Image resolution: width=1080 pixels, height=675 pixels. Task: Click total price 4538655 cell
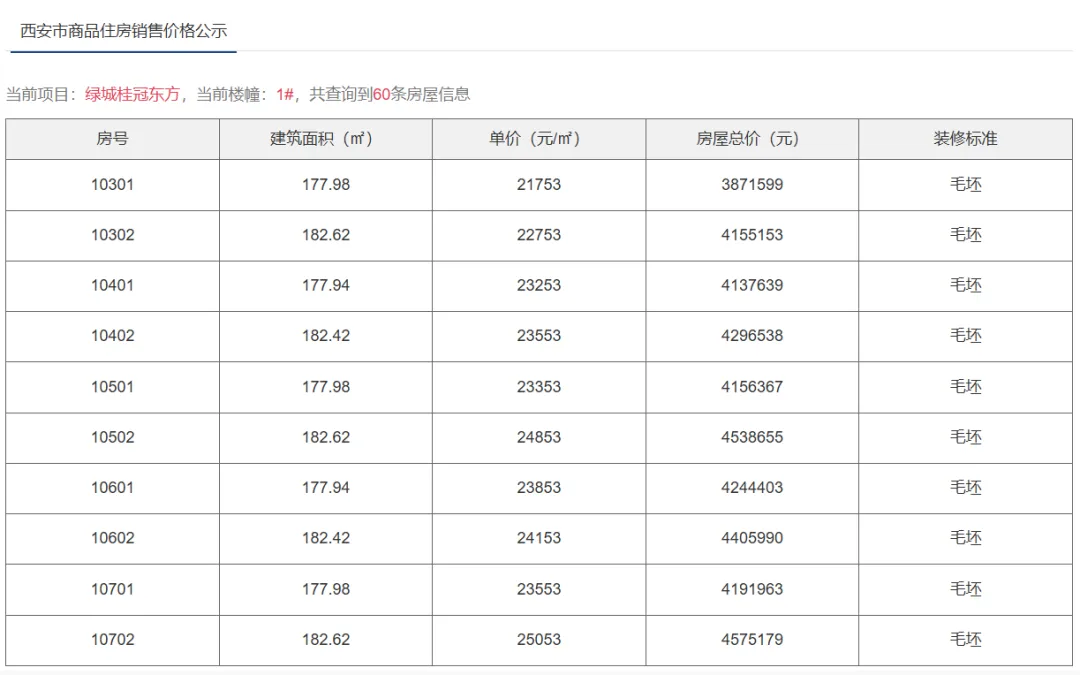coord(752,437)
